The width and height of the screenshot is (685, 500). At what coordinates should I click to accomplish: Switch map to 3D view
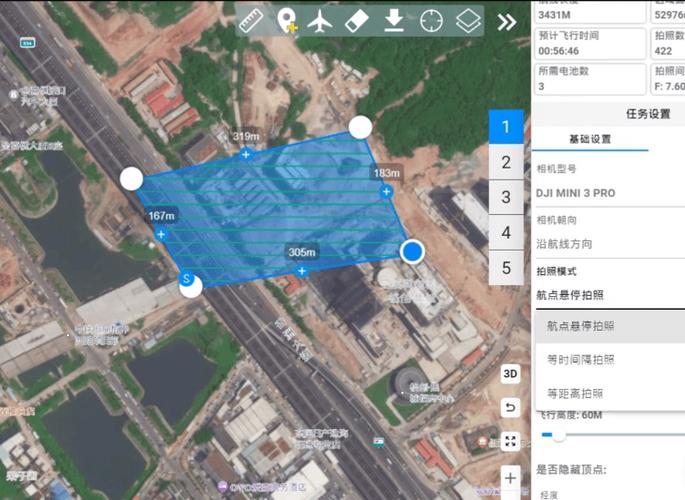point(510,374)
